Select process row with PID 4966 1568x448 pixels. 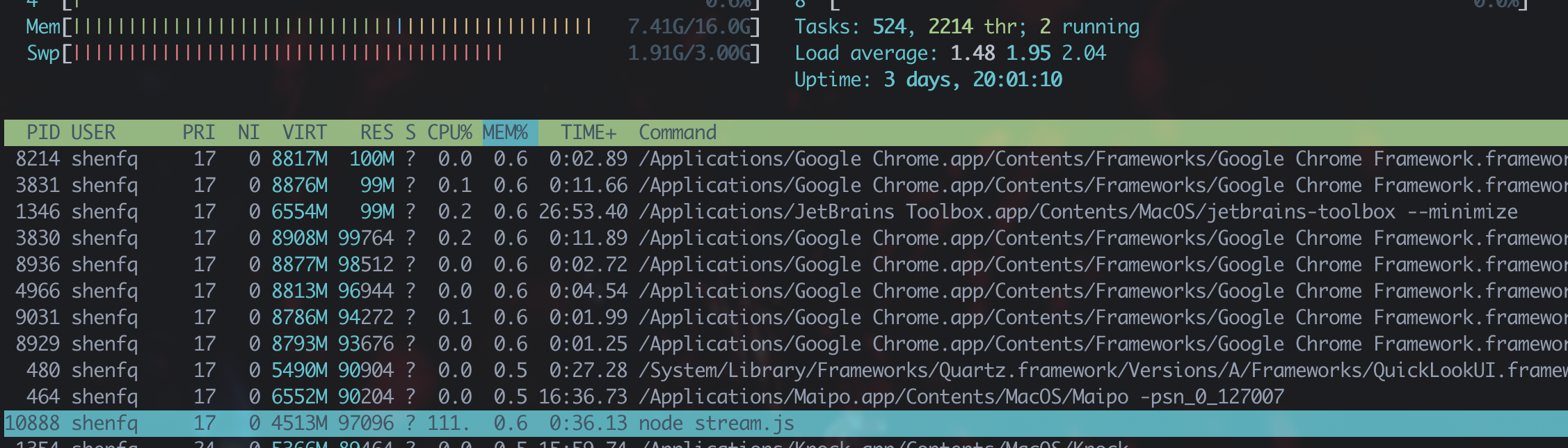786,291
